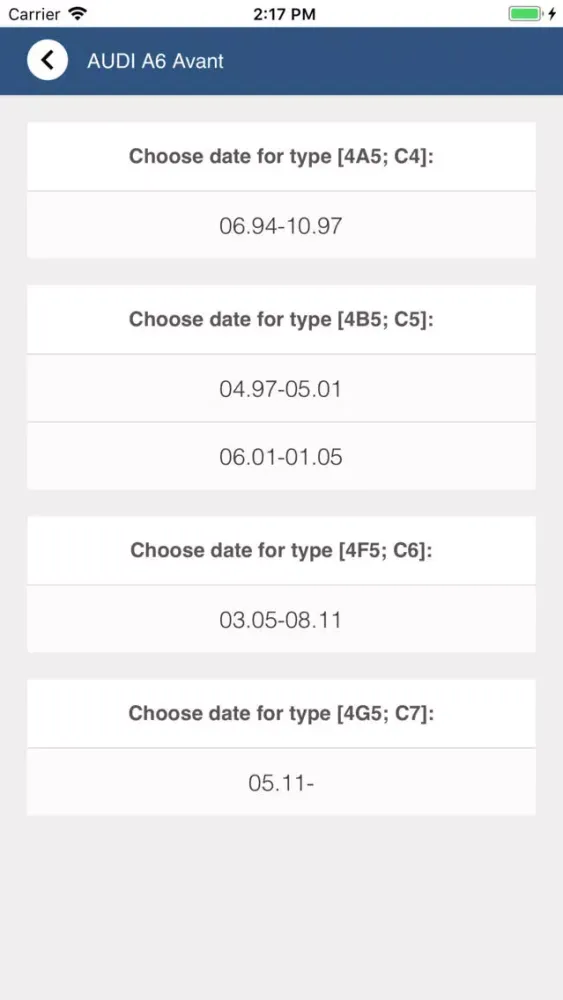Tap the [4F5; C6] type header
The height and width of the screenshot is (1000, 563).
(x=281, y=550)
